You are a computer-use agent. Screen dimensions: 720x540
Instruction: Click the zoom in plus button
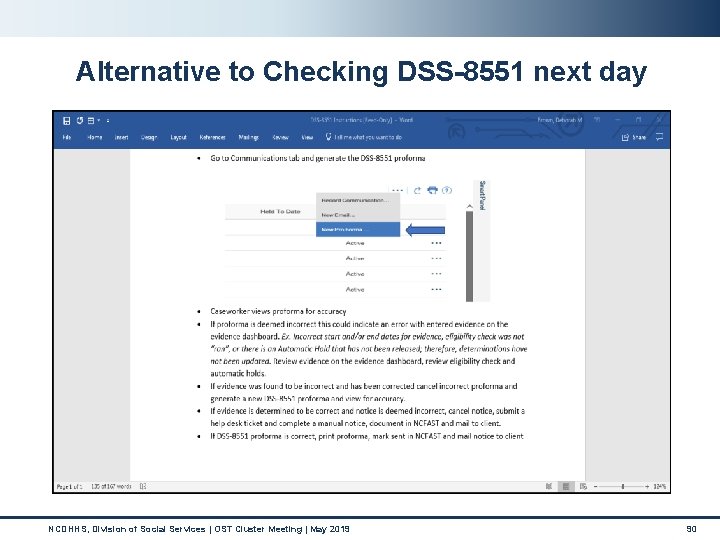pos(647,486)
